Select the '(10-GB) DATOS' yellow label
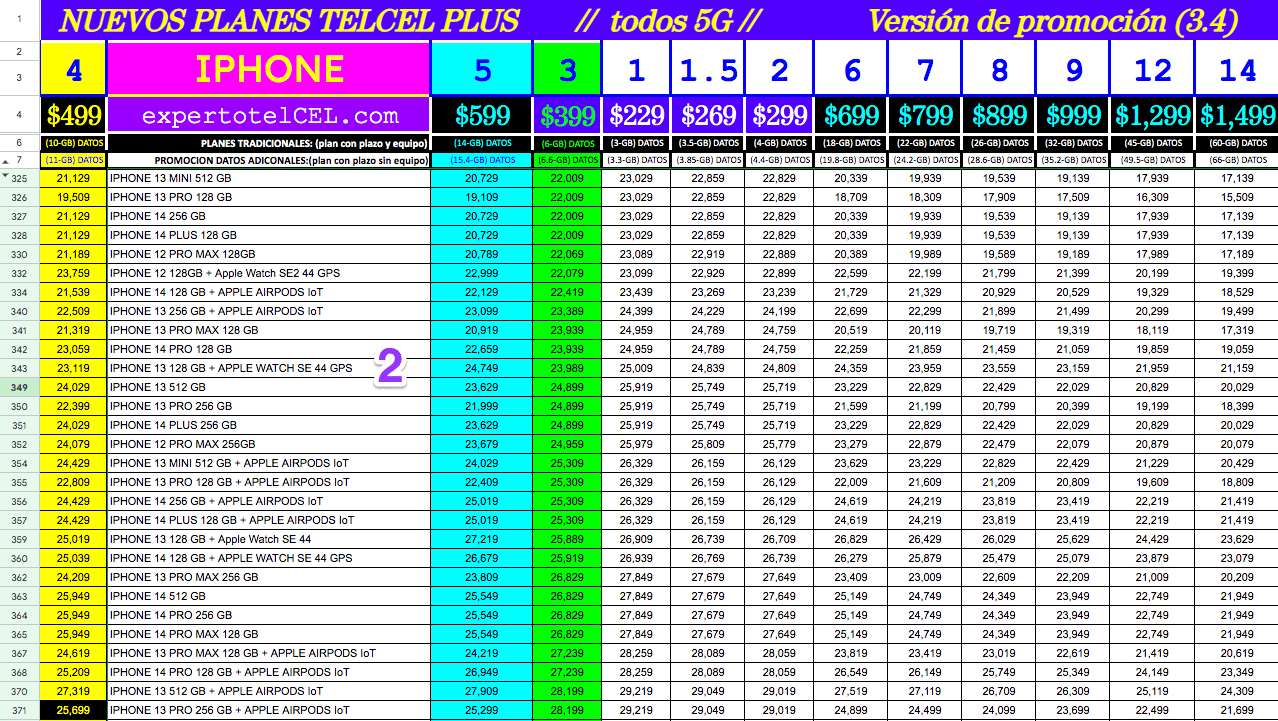Image resolution: width=1278 pixels, height=721 pixels. [73, 143]
